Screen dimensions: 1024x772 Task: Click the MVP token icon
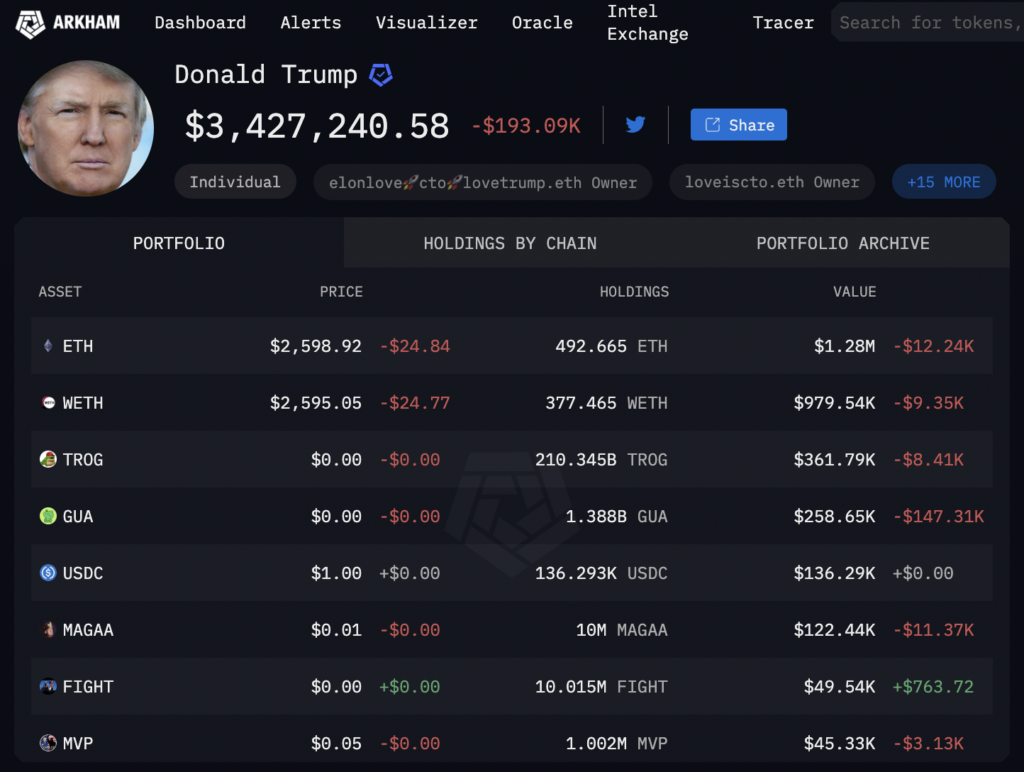coord(48,743)
